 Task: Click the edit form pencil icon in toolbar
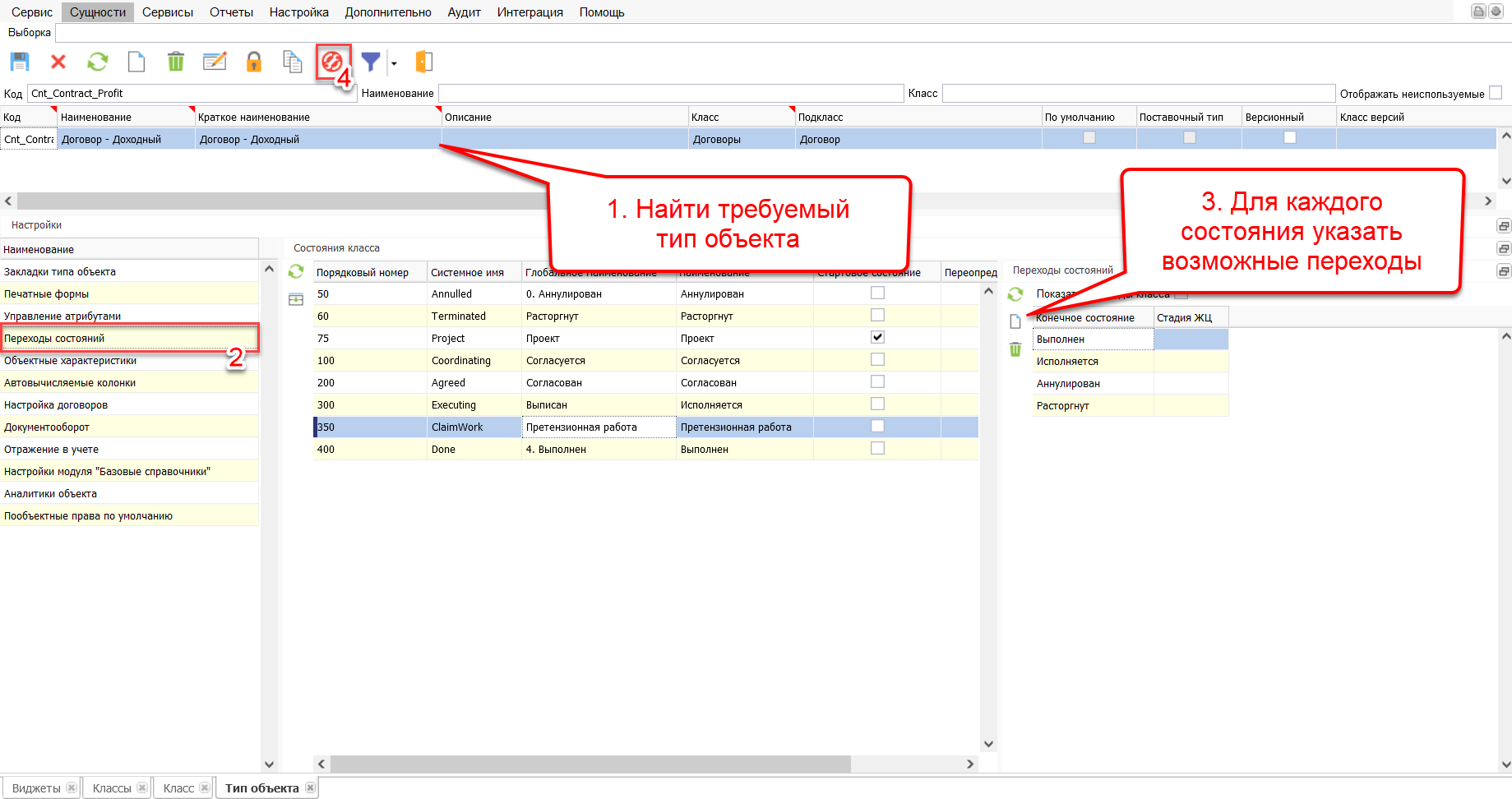click(215, 62)
